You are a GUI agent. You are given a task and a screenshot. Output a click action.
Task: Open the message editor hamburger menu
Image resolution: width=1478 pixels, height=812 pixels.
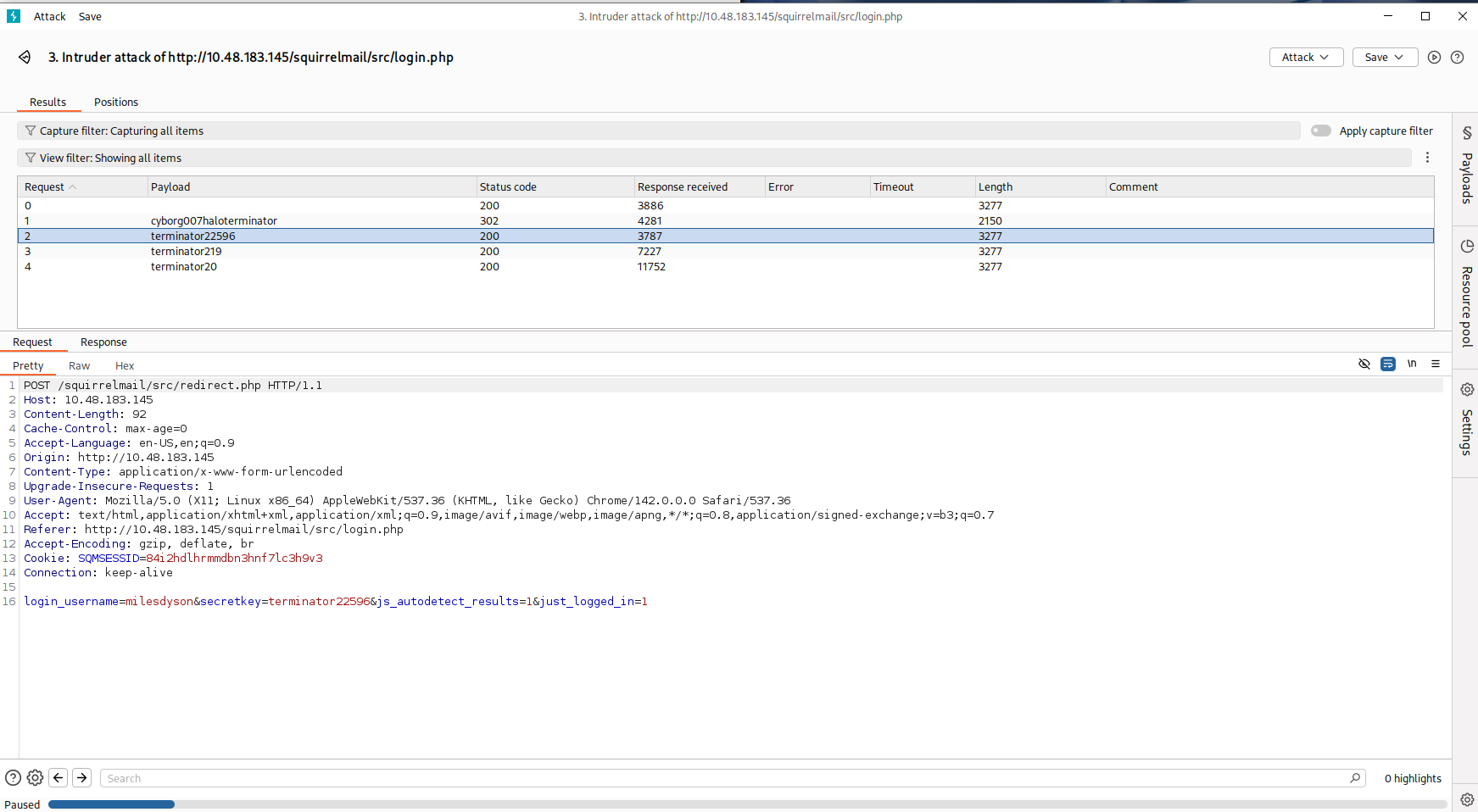coord(1436,364)
